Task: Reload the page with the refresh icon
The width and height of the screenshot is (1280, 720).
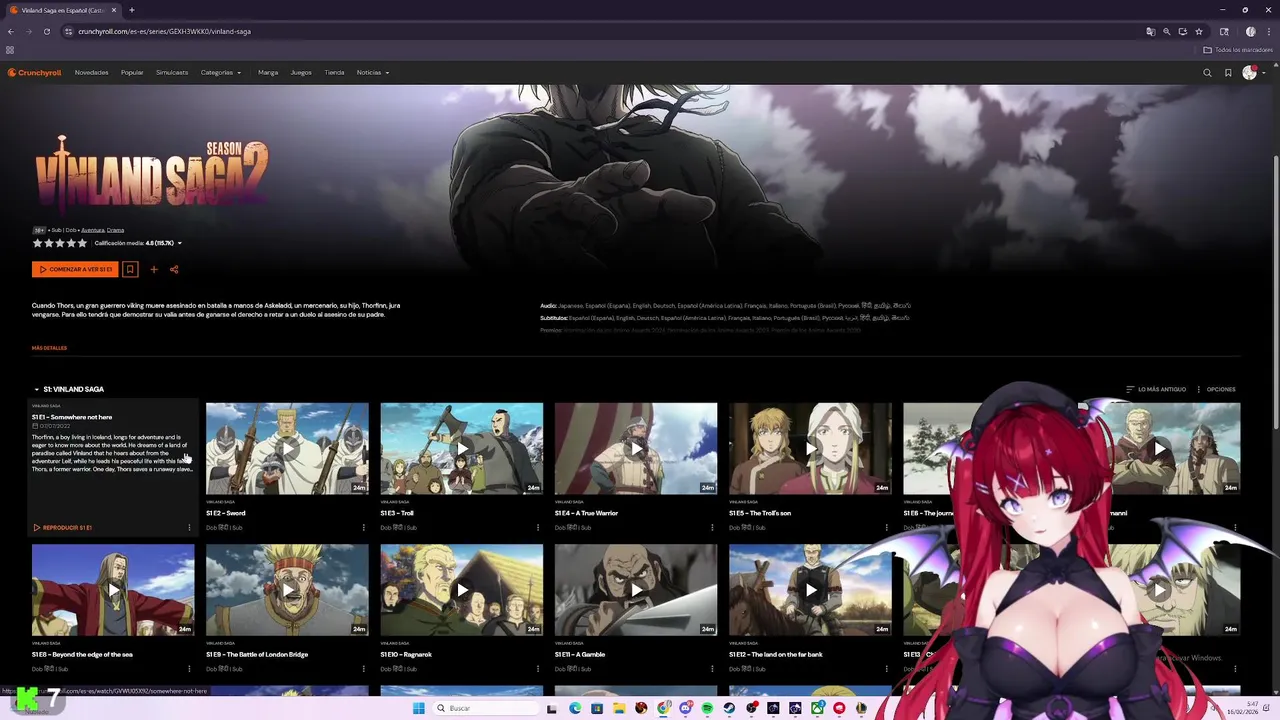Action: 46,31
